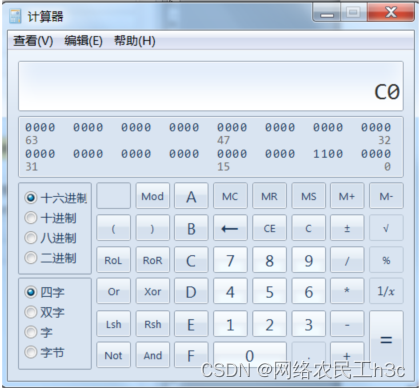Add to memory with M+
This screenshot has width=420, height=389.
[x=347, y=196]
